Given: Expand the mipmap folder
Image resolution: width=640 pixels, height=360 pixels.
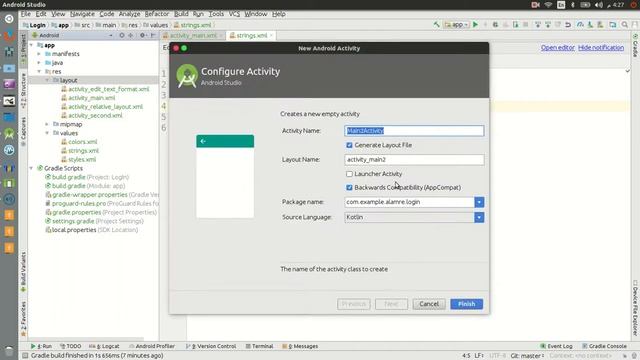Looking at the screenshot, I should 47,124.
